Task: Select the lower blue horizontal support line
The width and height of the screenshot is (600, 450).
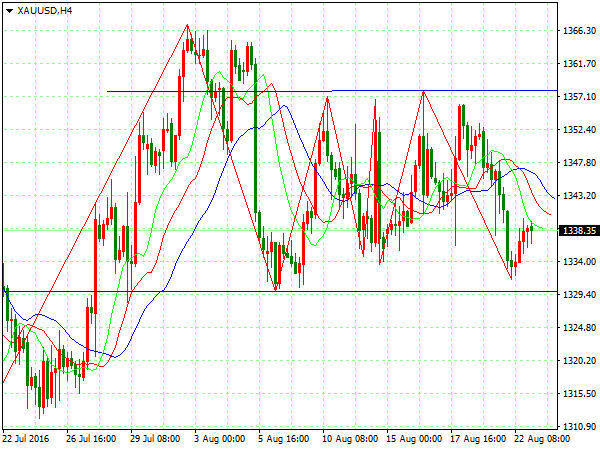Action: tap(280, 292)
